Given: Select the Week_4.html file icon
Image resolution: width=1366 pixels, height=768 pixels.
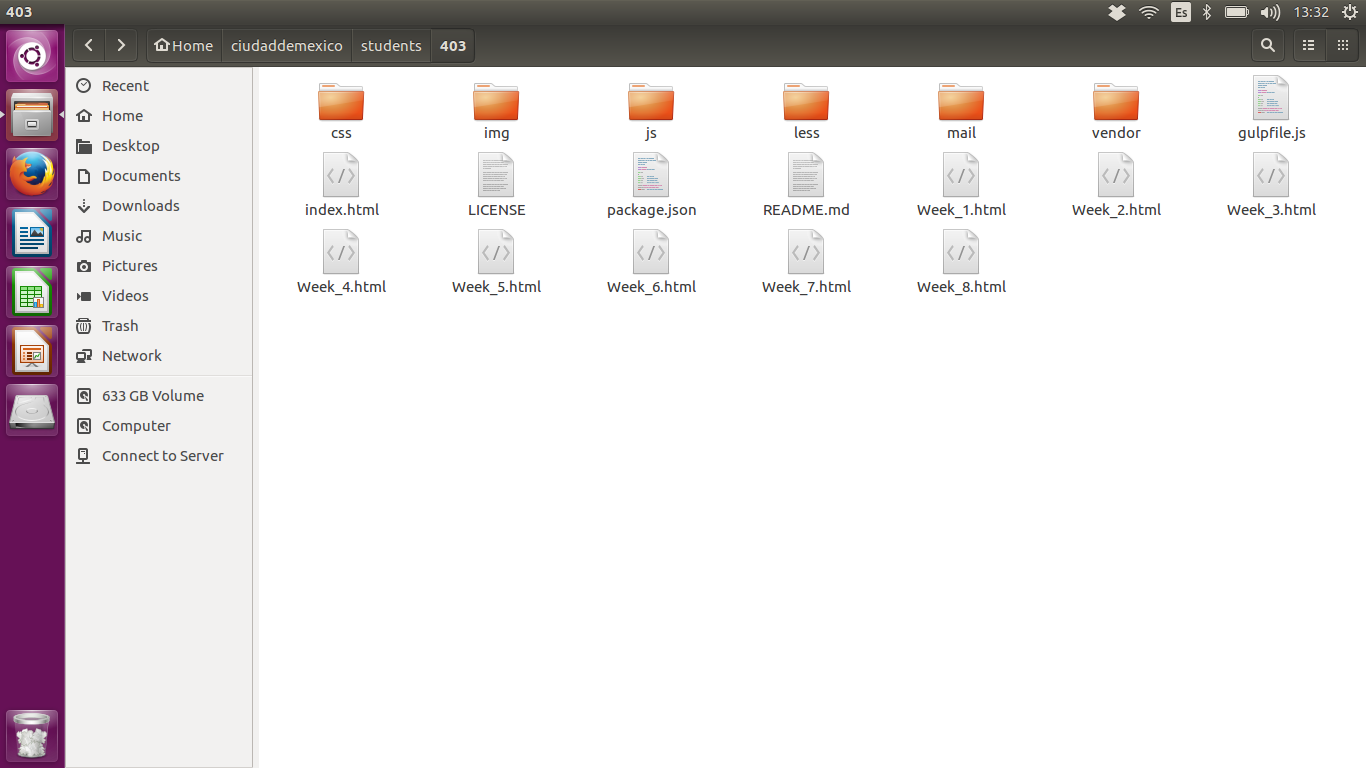Looking at the screenshot, I should pyautogui.click(x=341, y=252).
